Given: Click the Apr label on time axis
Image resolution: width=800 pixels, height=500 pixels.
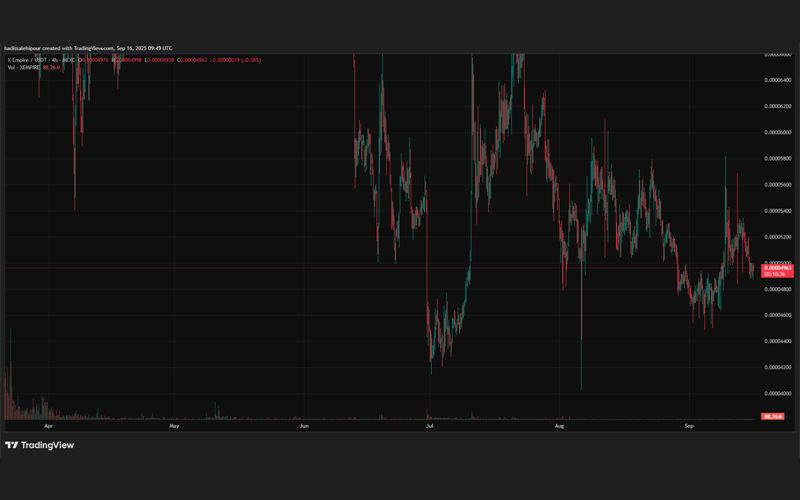Looking at the screenshot, I should coord(48,426).
